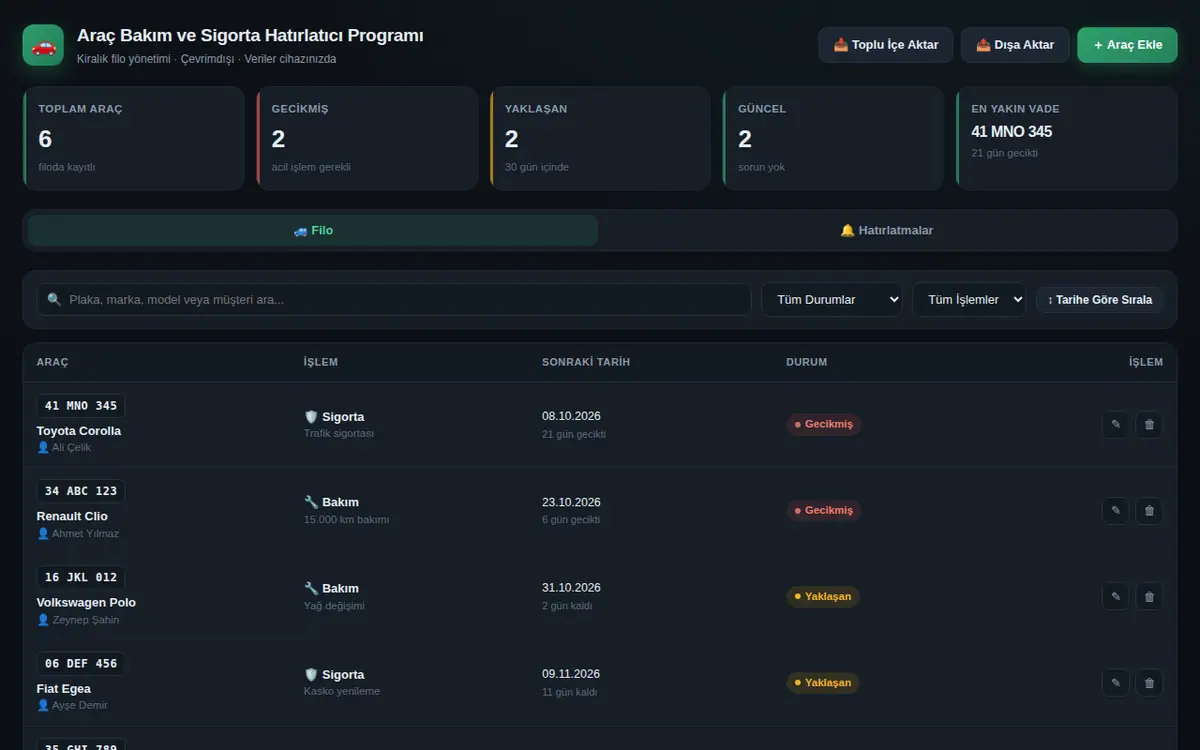Image resolution: width=1200 pixels, height=750 pixels.
Task: Click the Gecikmiş badge in the Toyota Corolla row
Action: click(x=824, y=424)
